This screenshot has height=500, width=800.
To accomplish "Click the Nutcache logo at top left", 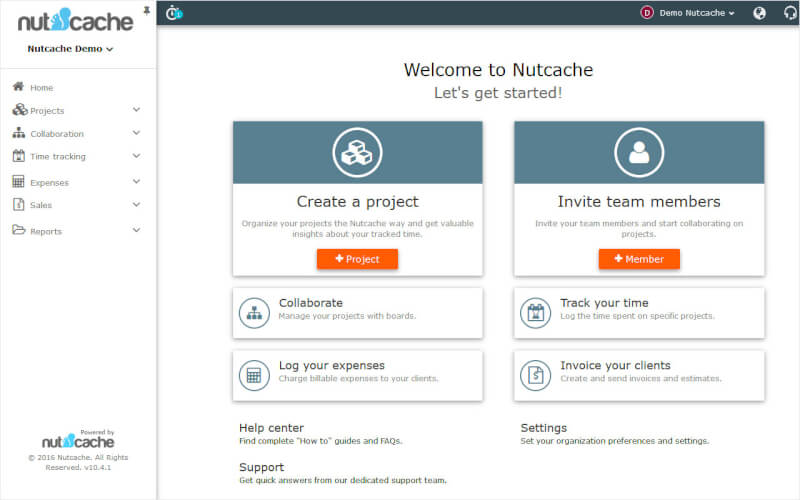I will point(76,20).
